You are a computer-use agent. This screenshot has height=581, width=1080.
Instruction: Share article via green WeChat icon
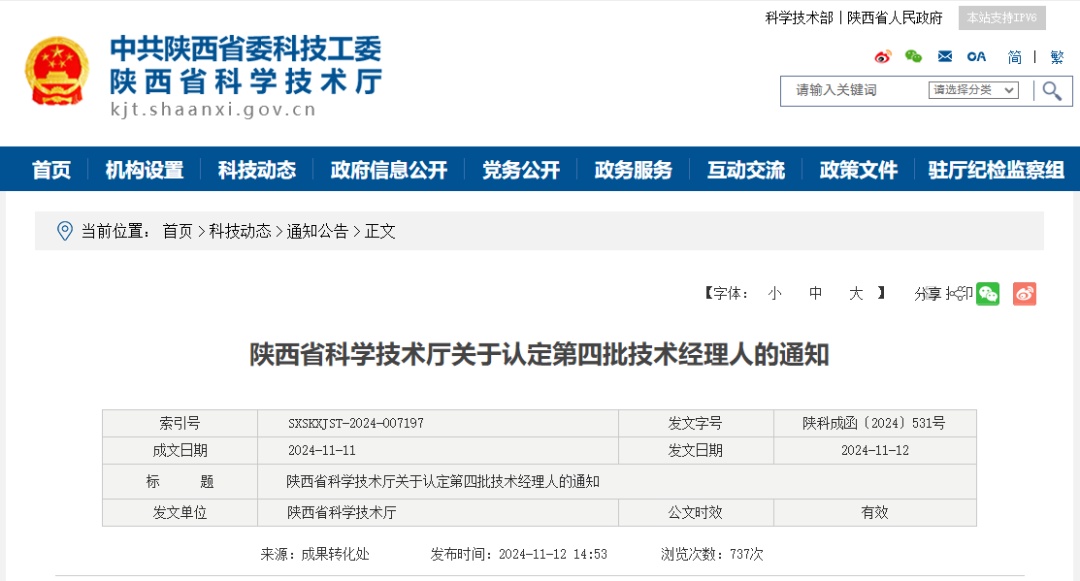click(x=988, y=294)
